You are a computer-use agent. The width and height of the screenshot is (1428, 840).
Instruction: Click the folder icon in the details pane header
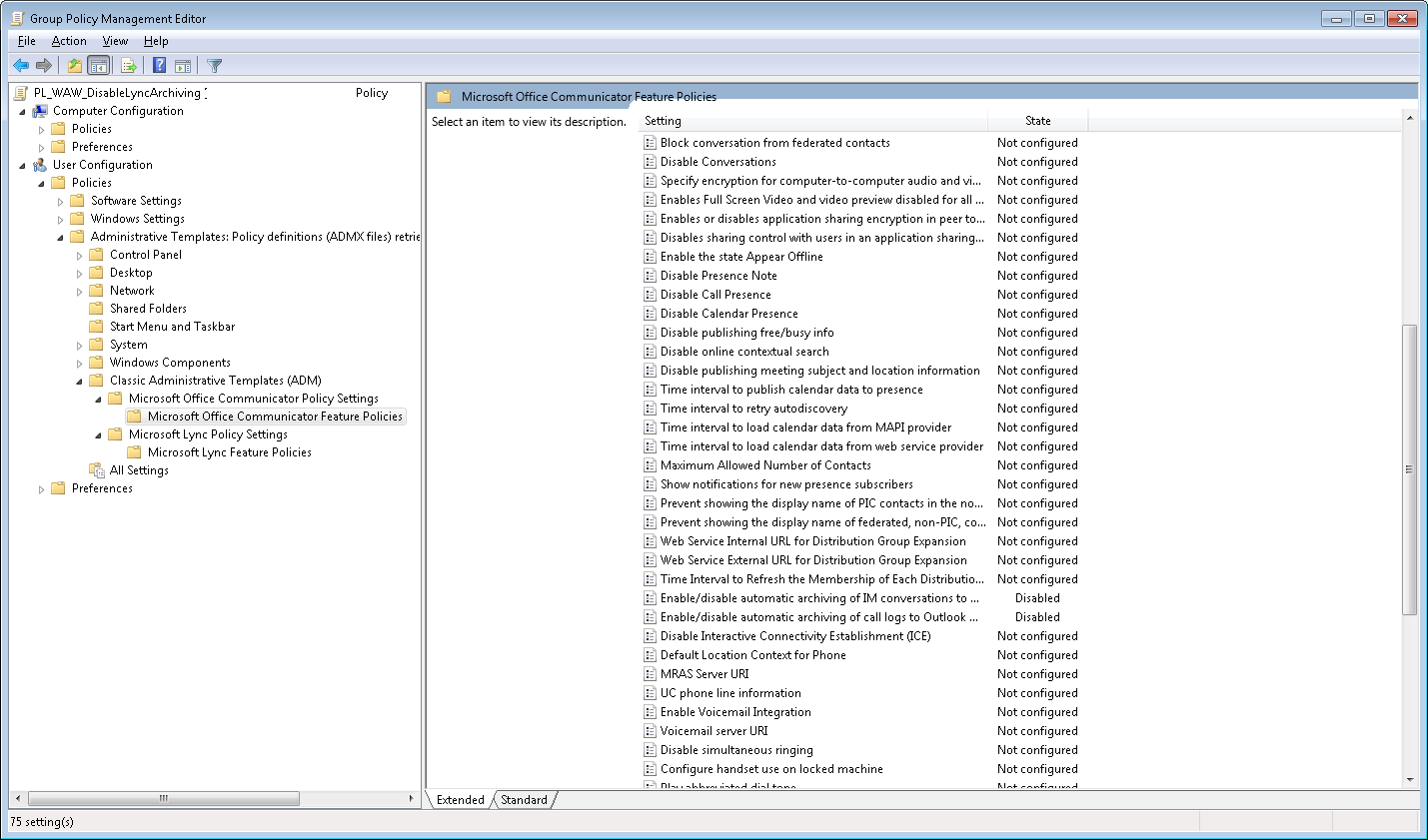pyautogui.click(x=444, y=97)
